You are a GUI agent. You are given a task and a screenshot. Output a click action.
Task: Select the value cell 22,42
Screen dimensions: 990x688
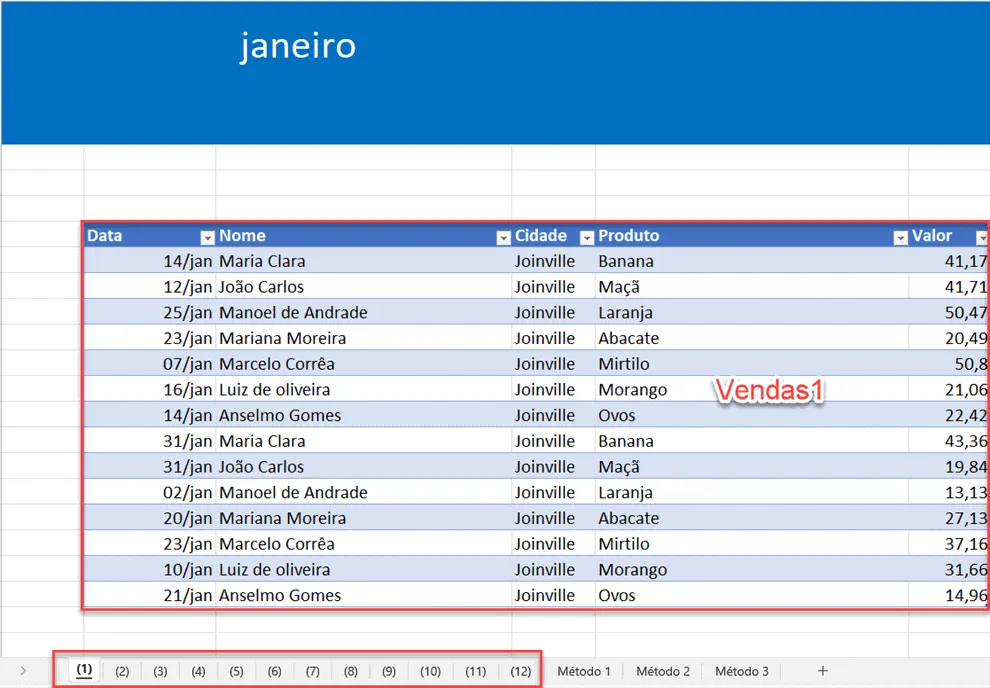point(949,415)
